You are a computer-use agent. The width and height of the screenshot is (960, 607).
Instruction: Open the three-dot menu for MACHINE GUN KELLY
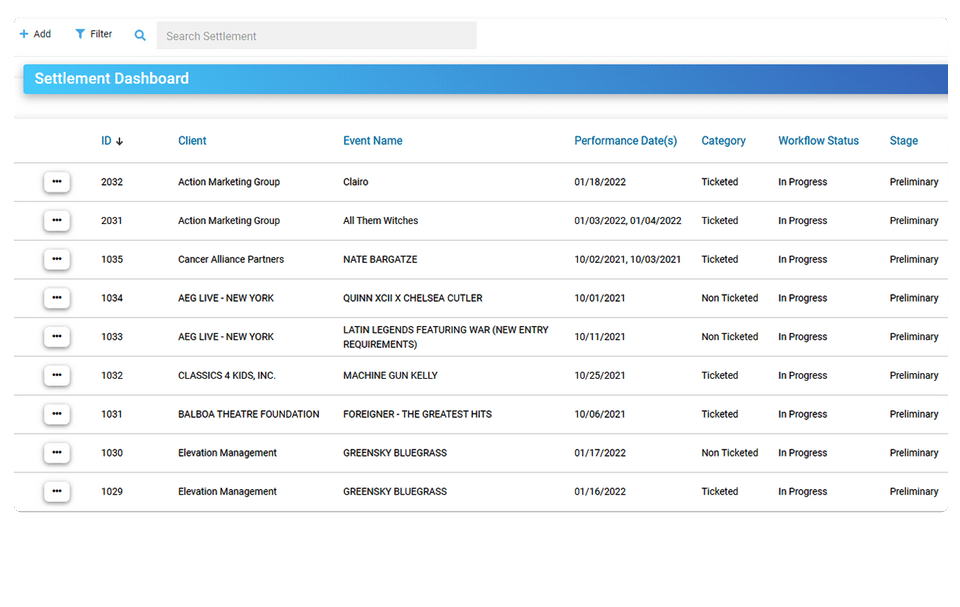click(57, 375)
